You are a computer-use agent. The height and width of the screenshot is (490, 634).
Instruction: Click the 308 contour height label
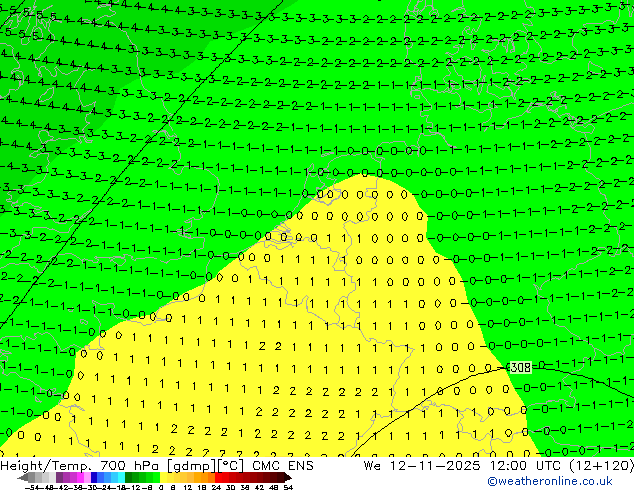pyautogui.click(x=520, y=368)
